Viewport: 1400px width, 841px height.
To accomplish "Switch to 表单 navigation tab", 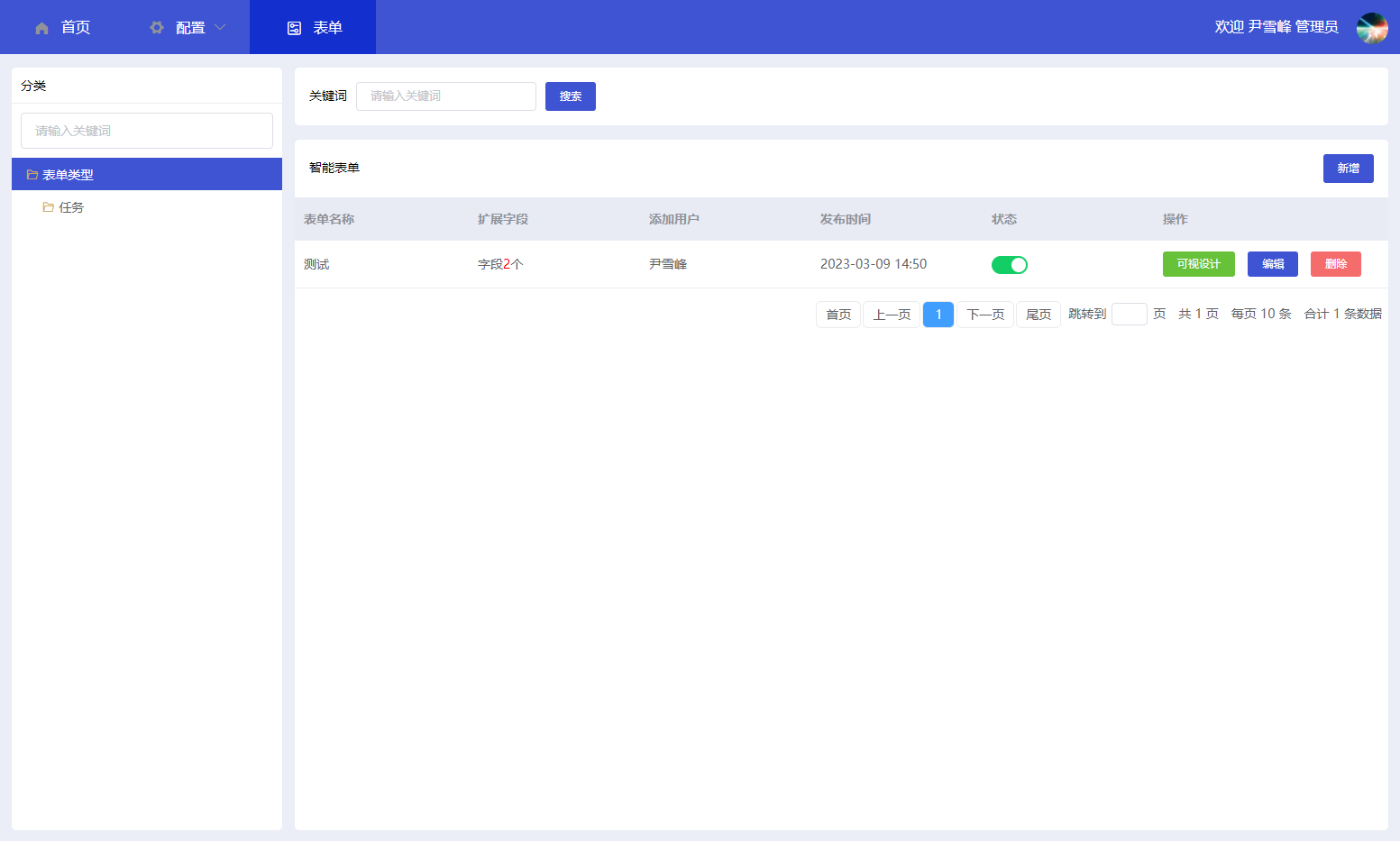I will [x=327, y=28].
